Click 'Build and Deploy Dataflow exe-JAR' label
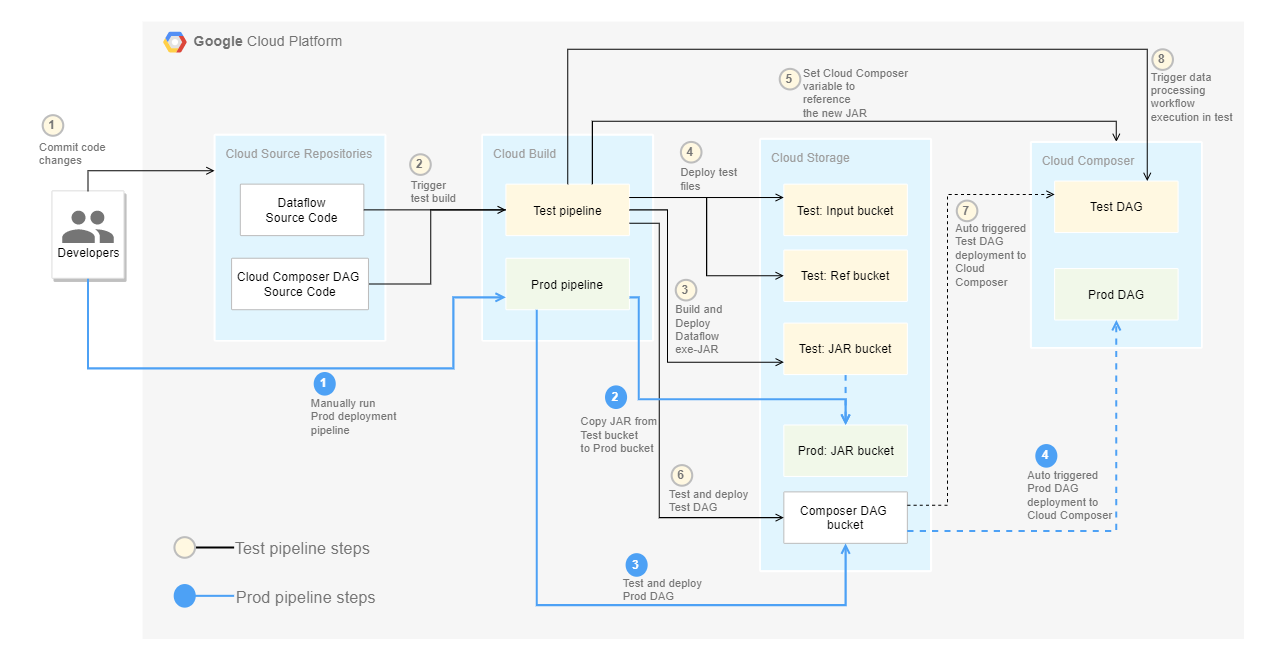Screen dimensions: 1275x658 coord(699,330)
